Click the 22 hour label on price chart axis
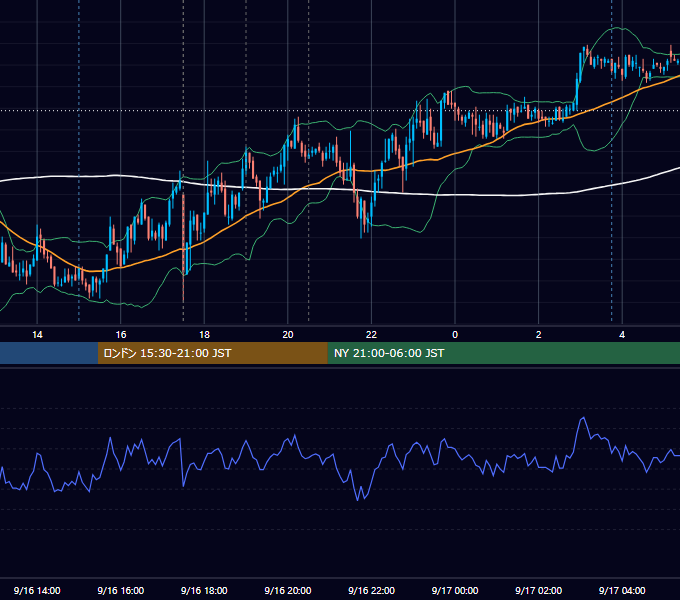Image resolution: width=680 pixels, height=600 pixels. (371, 335)
